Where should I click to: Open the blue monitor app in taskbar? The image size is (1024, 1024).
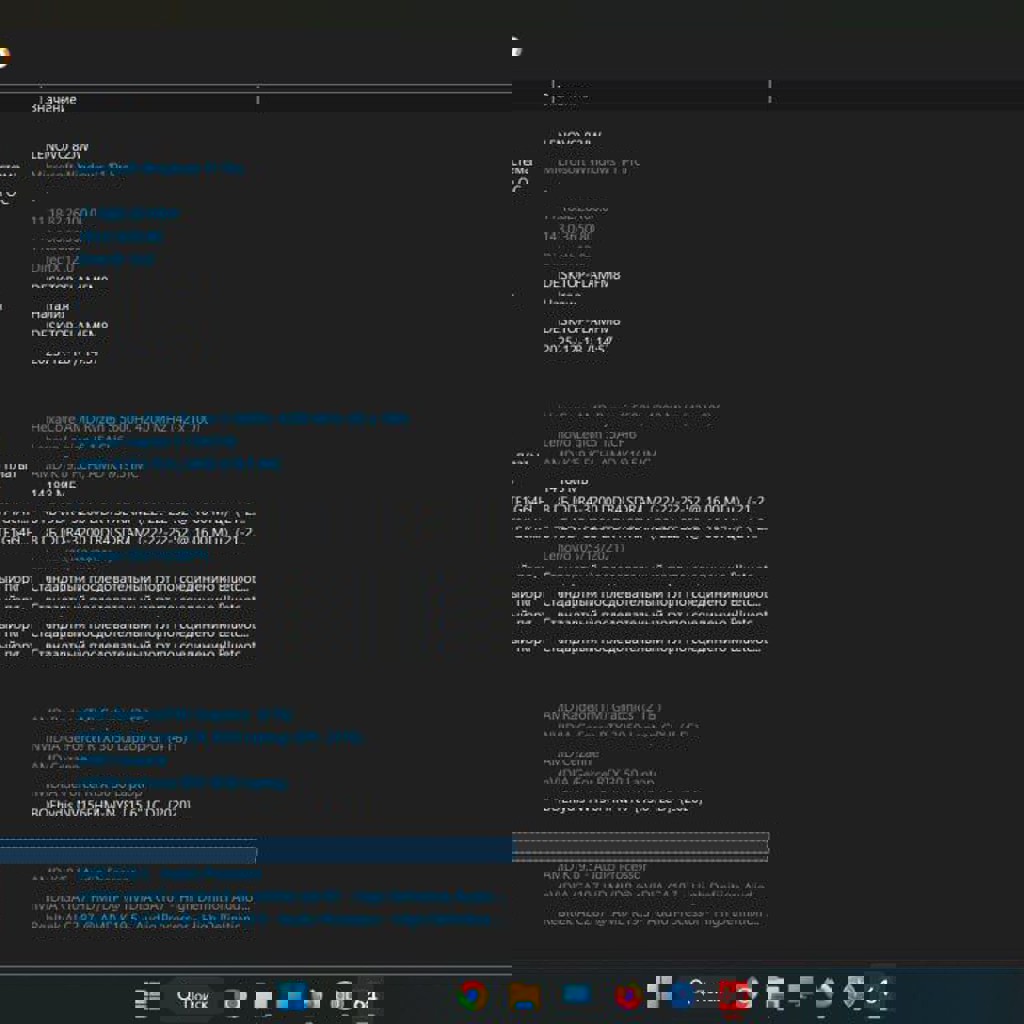point(577,995)
